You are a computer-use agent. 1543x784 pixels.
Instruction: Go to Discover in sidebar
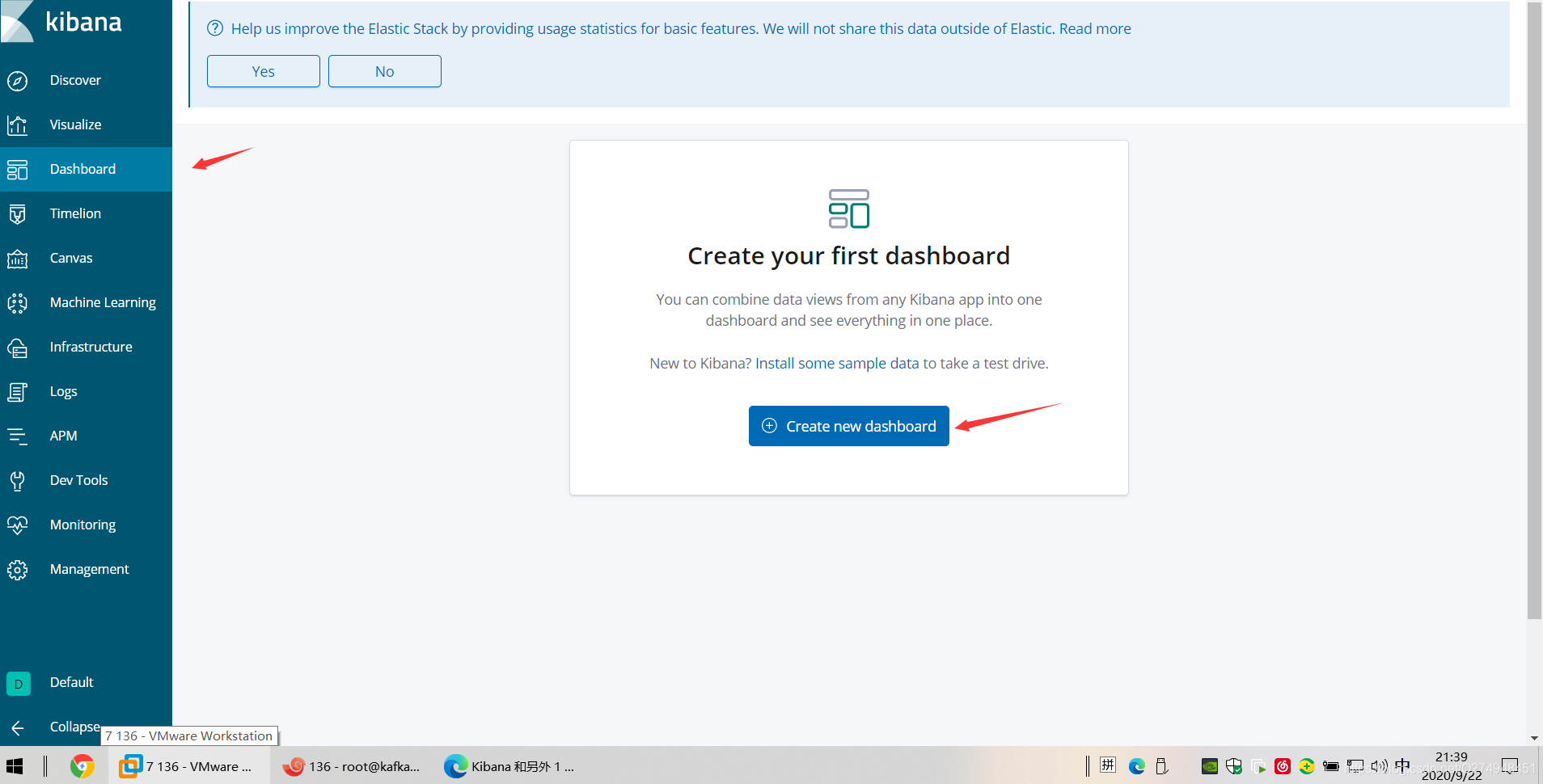75,80
